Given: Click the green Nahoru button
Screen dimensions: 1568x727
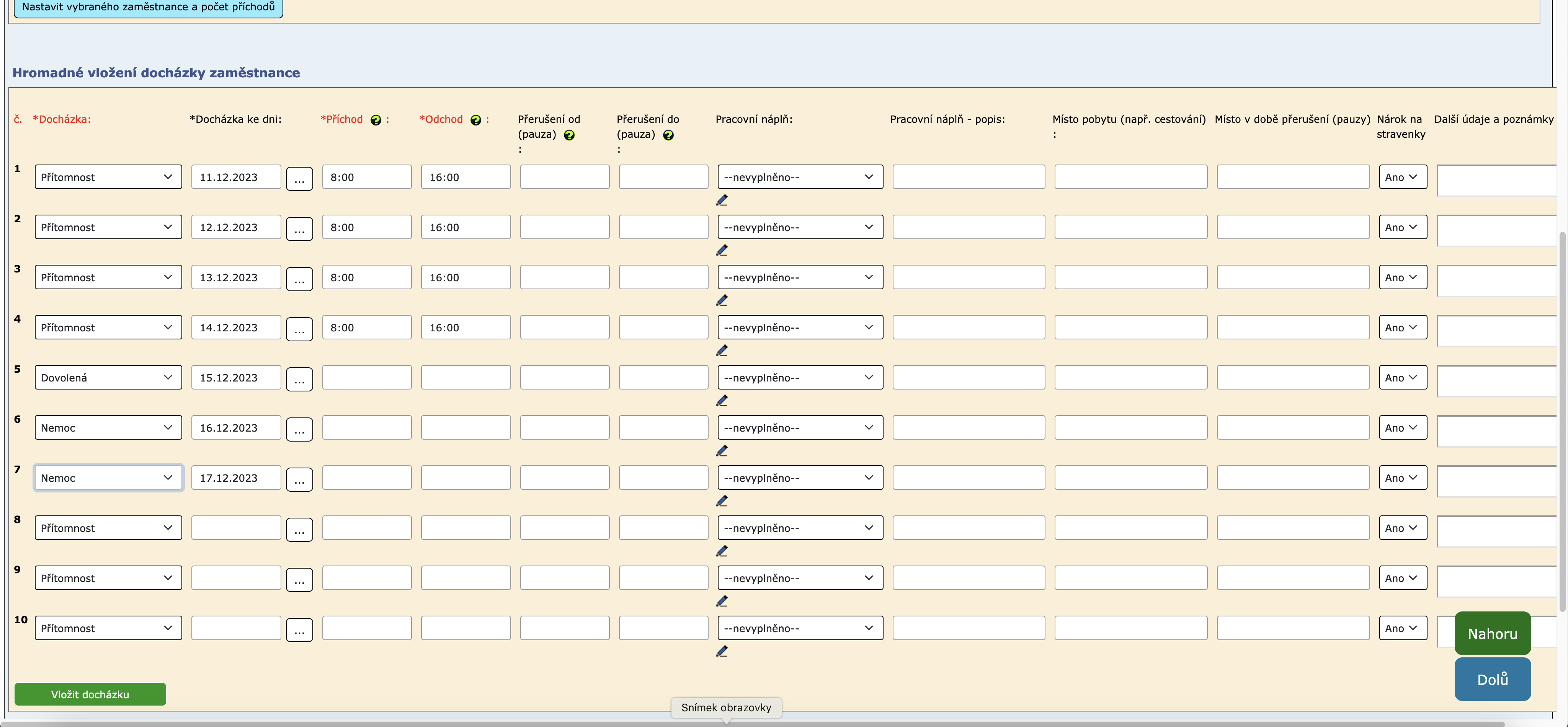Looking at the screenshot, I should coord(1492,633).
